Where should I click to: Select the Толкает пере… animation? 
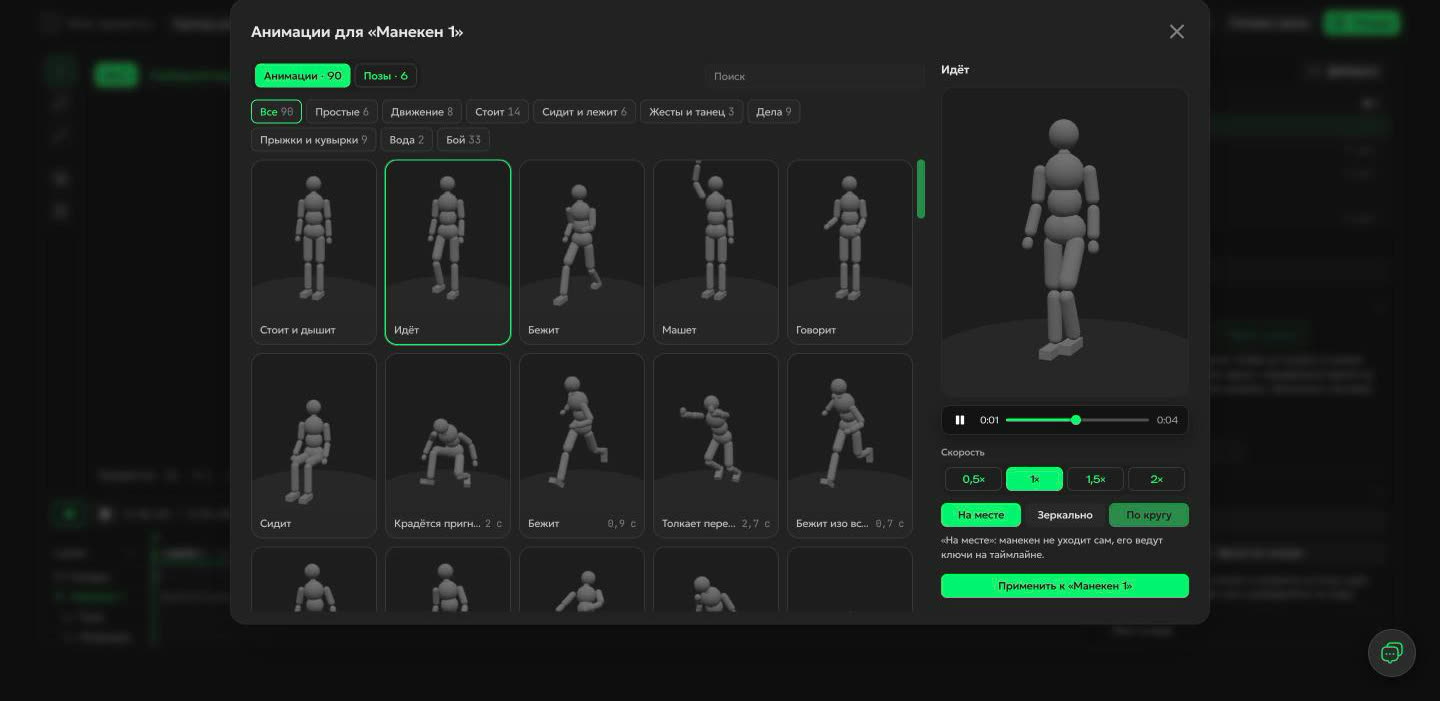[x=716, y=446]
